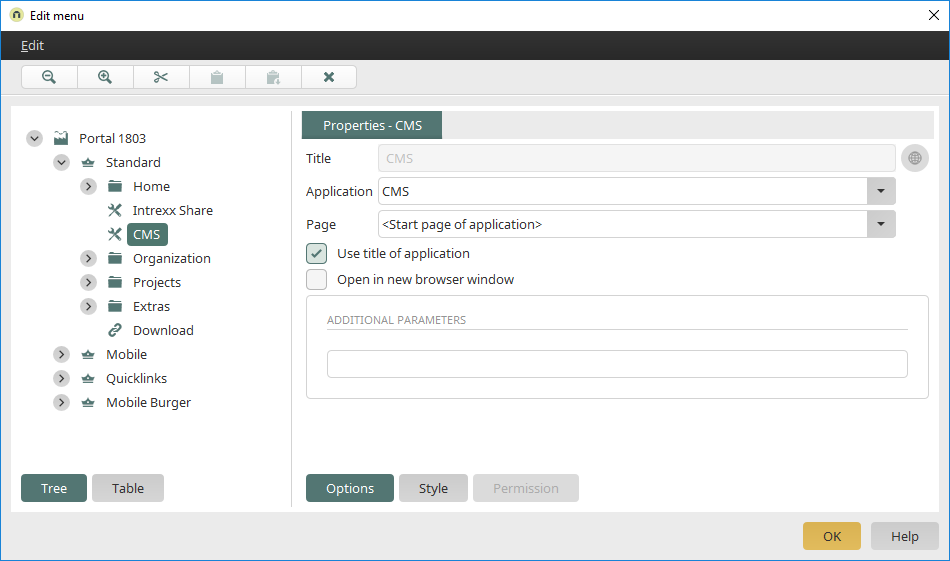Viewport: 950px width, 561px height.
Task: Click the Portal 1803 portal icon
Action: click(x=61, y=138)
